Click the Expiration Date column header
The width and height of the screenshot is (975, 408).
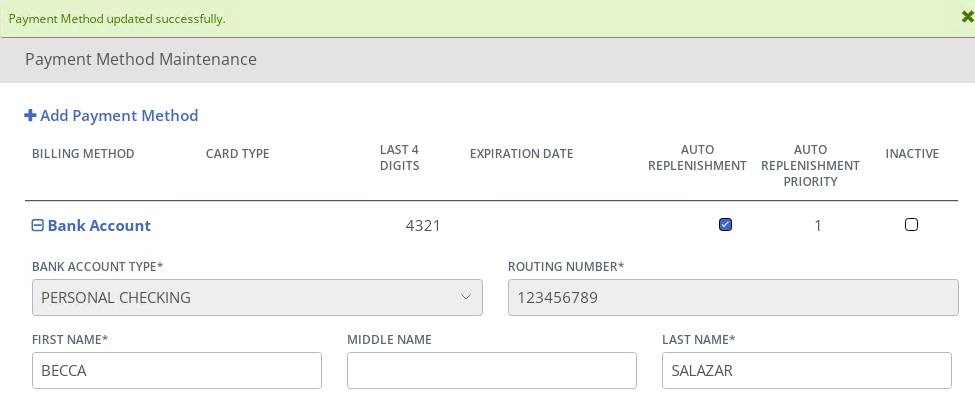[x=522, y=154]
